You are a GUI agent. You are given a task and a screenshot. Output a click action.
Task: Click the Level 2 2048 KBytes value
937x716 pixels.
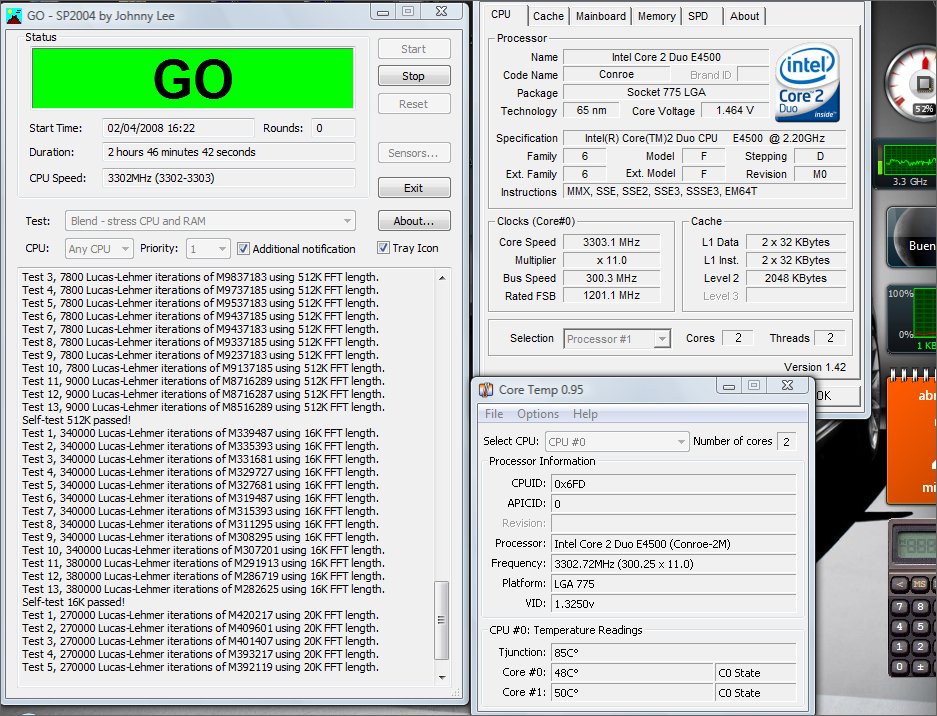click(795, 278)
